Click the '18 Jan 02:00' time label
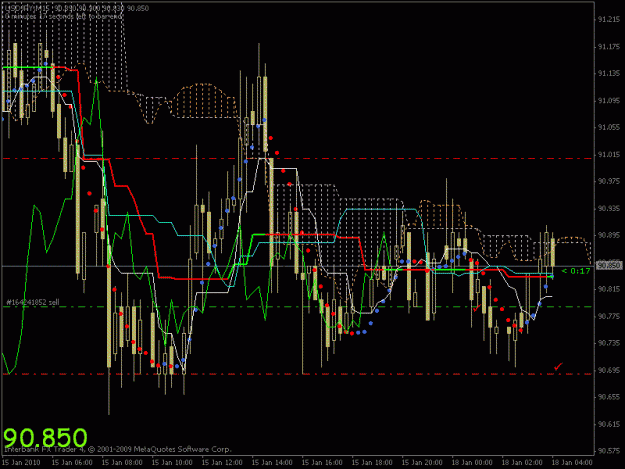The image size is (625, 469). 522,462
